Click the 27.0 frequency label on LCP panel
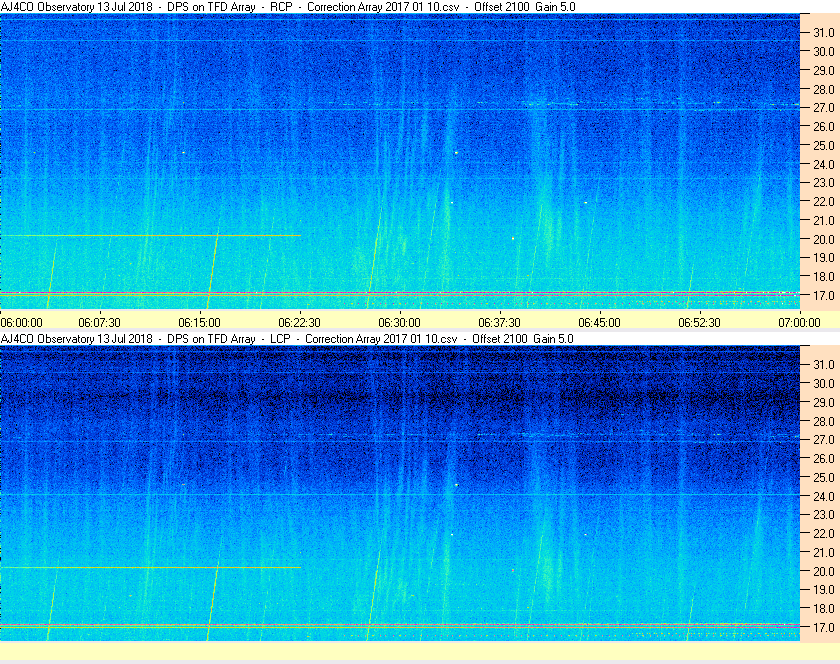 [824, 439]
